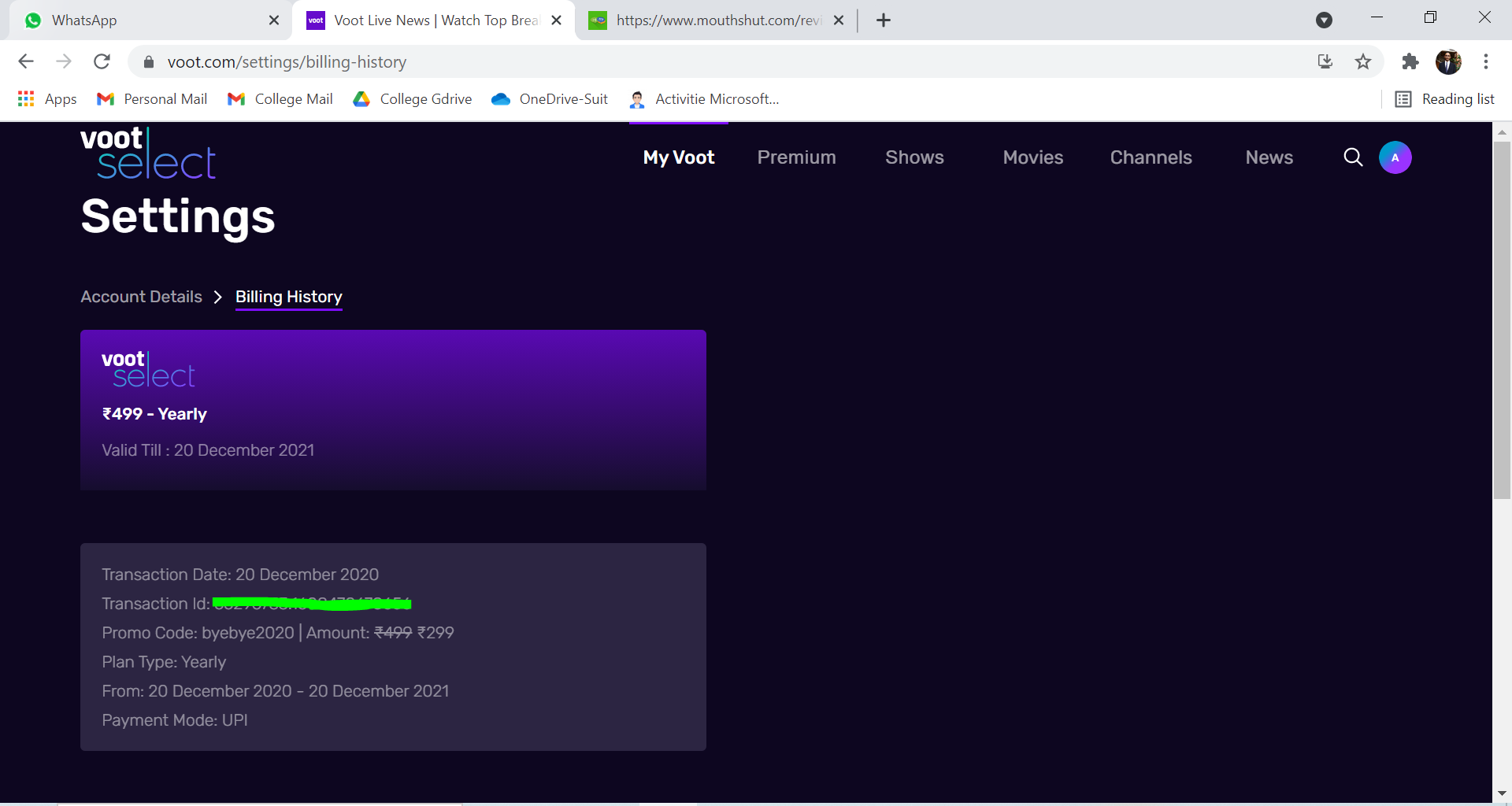Reload the current page
The image size is (1512, 806).
pos(102,61)
